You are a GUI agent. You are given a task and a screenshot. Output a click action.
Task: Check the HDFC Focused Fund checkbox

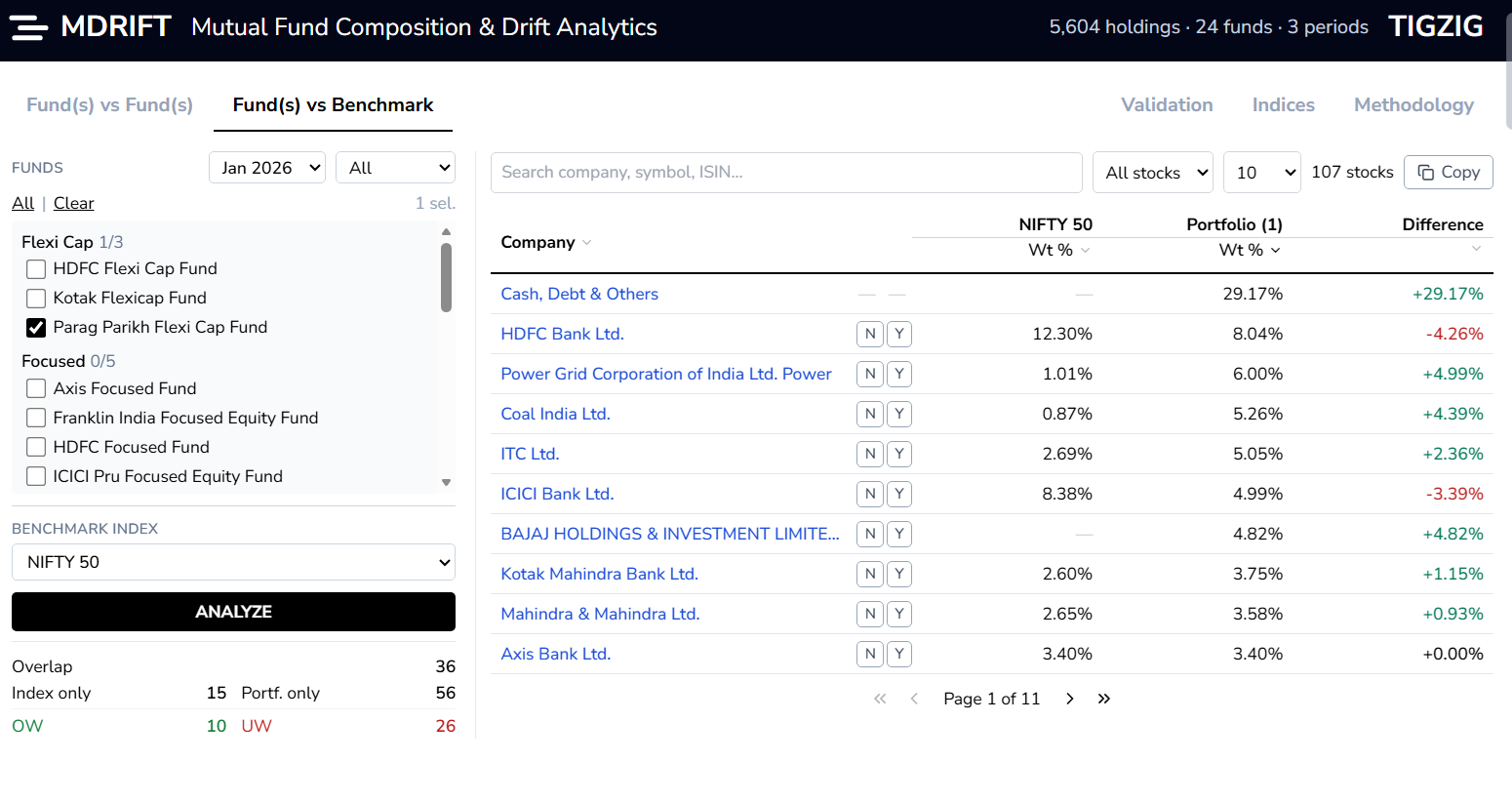[x=36, y=447]
